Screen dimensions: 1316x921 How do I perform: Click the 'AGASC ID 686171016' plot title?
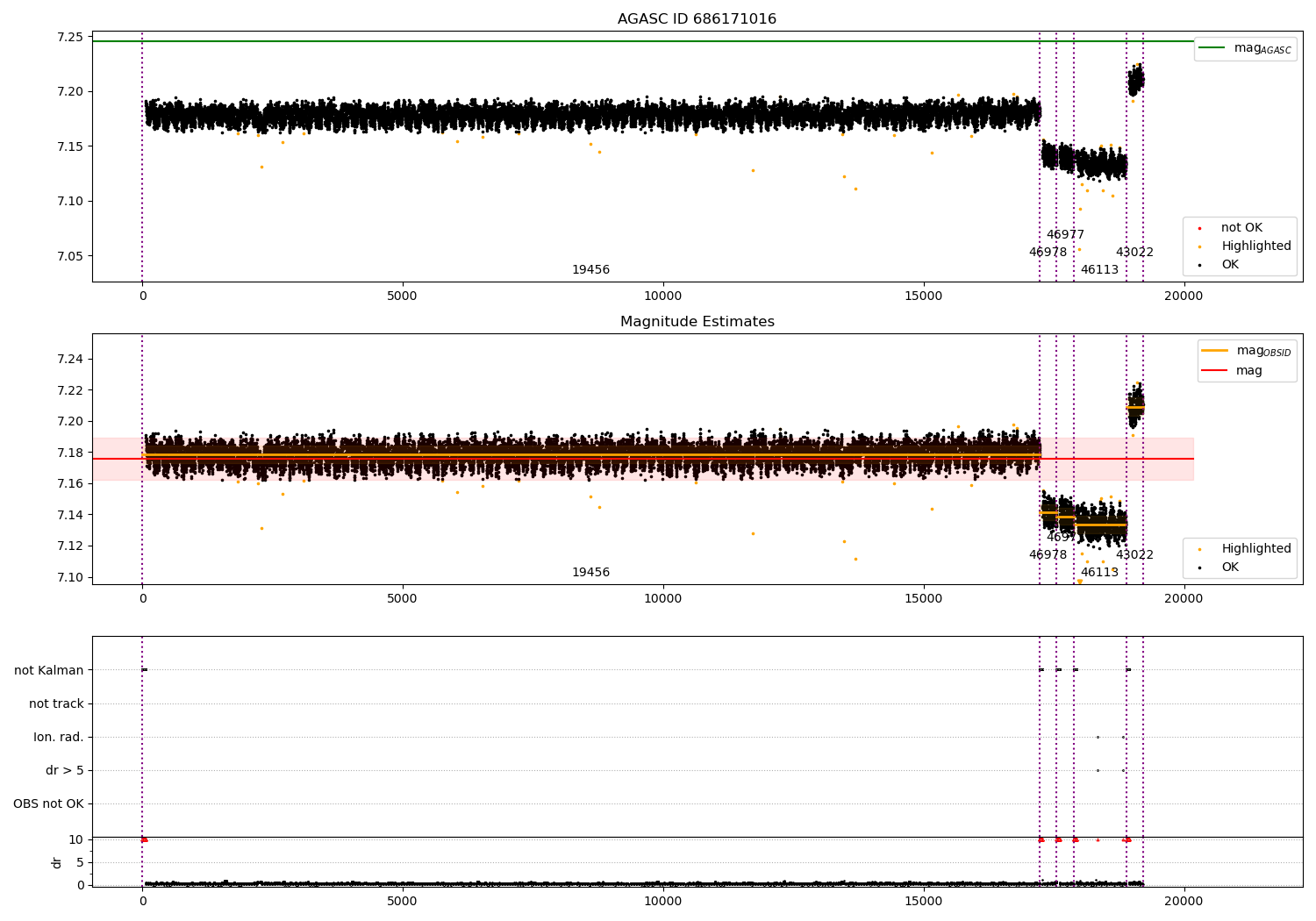pyautogui.click(x=697, y=19)
